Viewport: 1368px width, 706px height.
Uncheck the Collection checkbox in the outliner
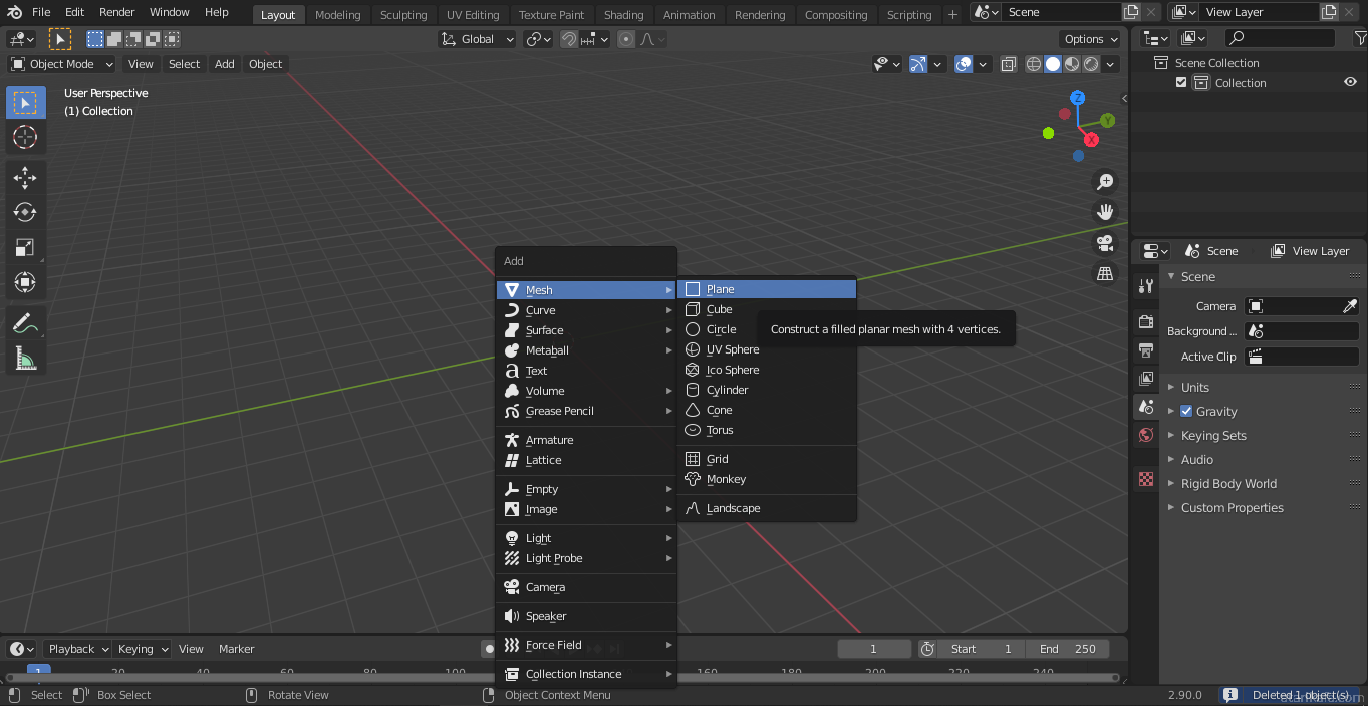(x=1181, y=83)
